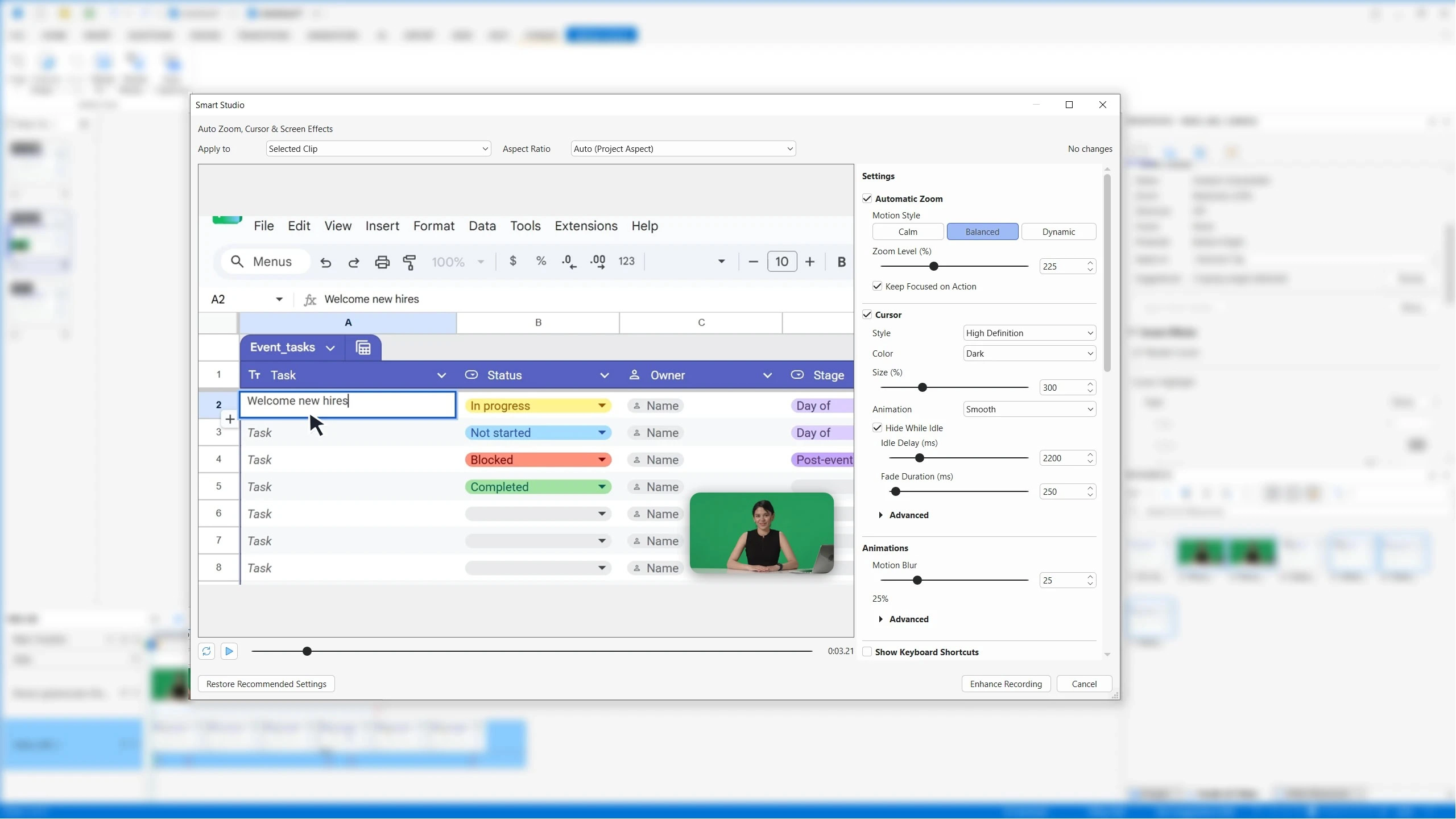Play the preview clip
Image resolution: width=1456 pixels, height=819 pixels.
pyautogui.click(x=229, y=651)
